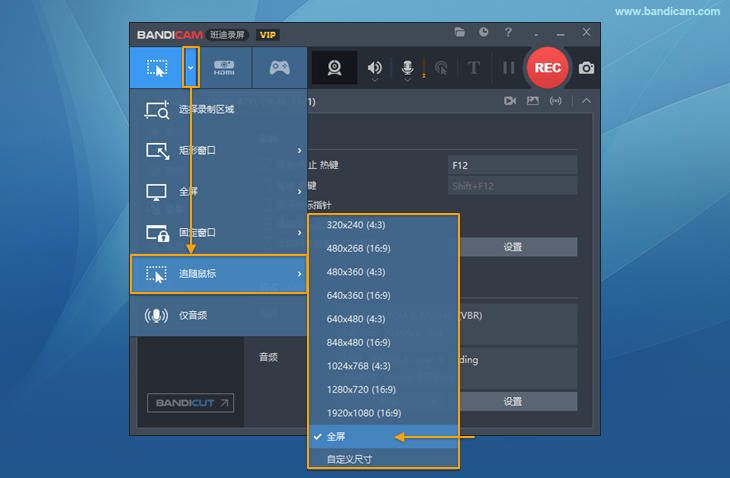730x478 pixels.
Task: Click lower 设置 settings button
Action: click(x=518, y=402)
